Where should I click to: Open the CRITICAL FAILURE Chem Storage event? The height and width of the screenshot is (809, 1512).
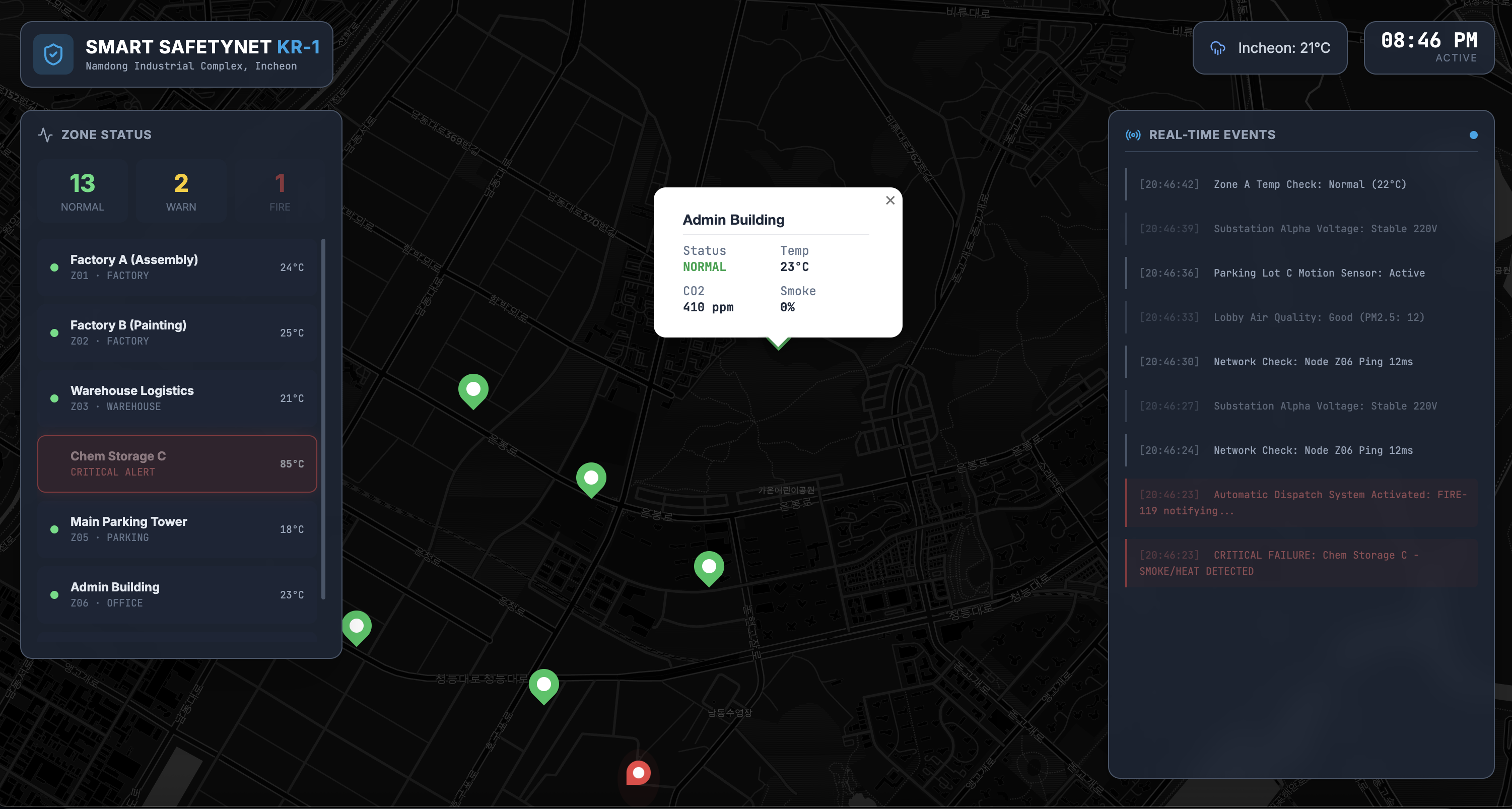point(1300,563)
